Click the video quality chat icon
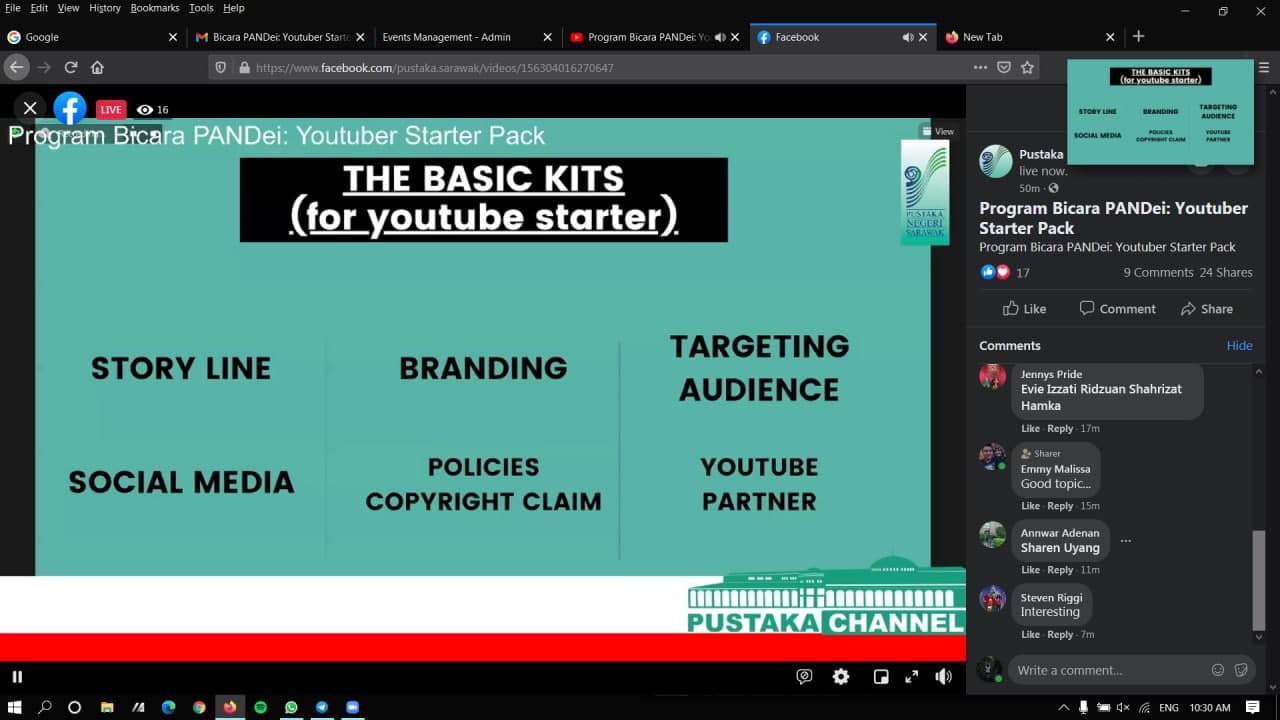Viewport: 1280px width, 720px height. [804, 677]
